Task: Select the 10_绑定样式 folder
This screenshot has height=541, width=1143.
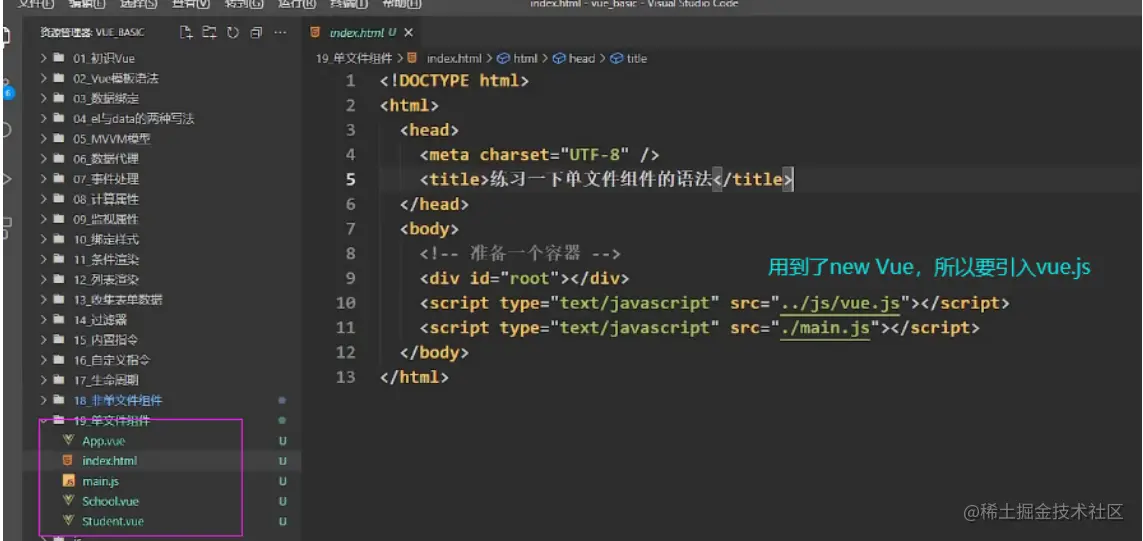Action: tap(106, 239)
